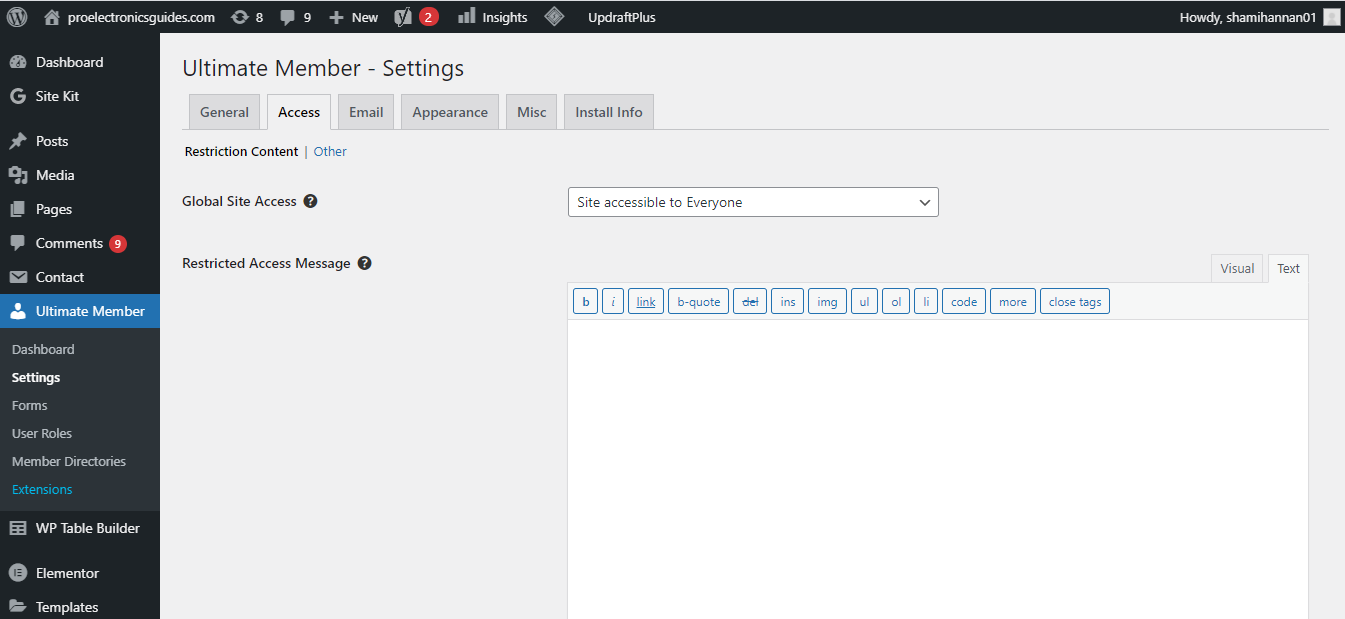The image size is (1345, 619).
Task: Insert code tag with code button
Action: (964, 301)
